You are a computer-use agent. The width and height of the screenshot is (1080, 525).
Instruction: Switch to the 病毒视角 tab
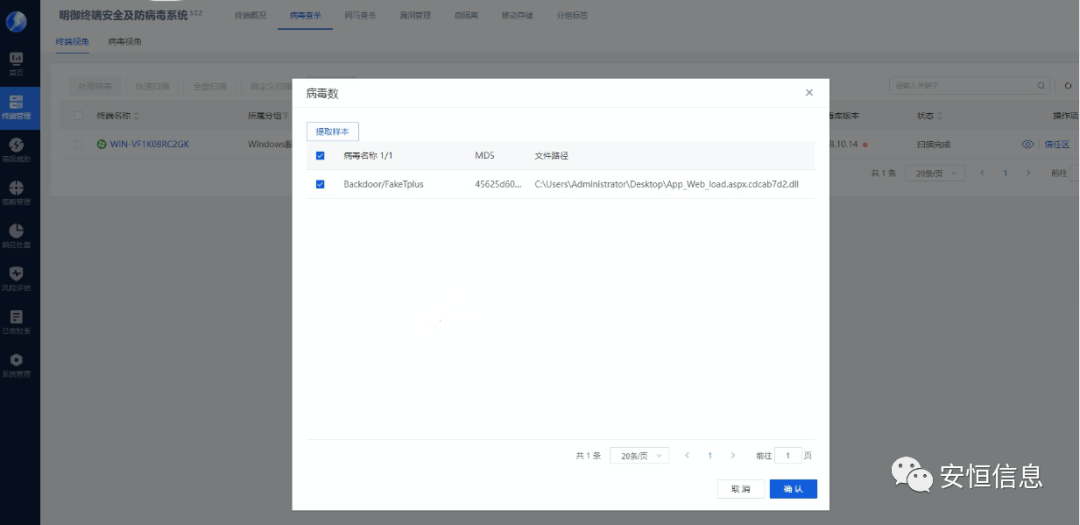(125, 42)
